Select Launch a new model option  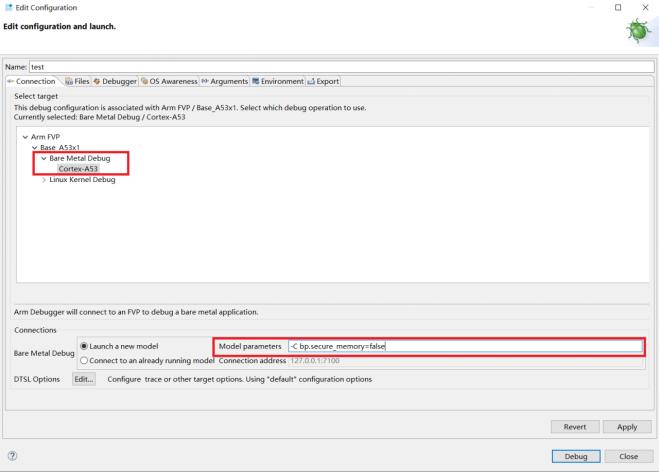point(85,346)
